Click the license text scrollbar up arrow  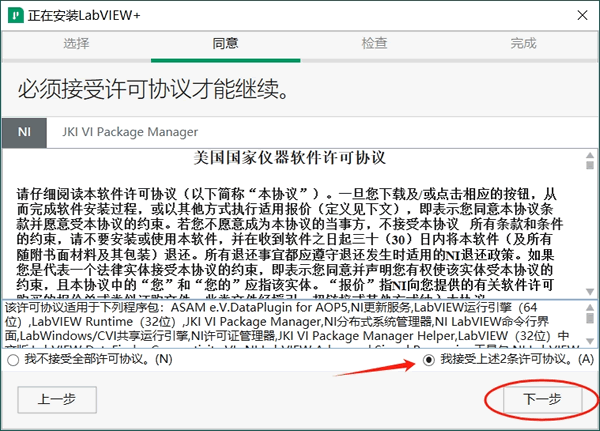[590, 155]
